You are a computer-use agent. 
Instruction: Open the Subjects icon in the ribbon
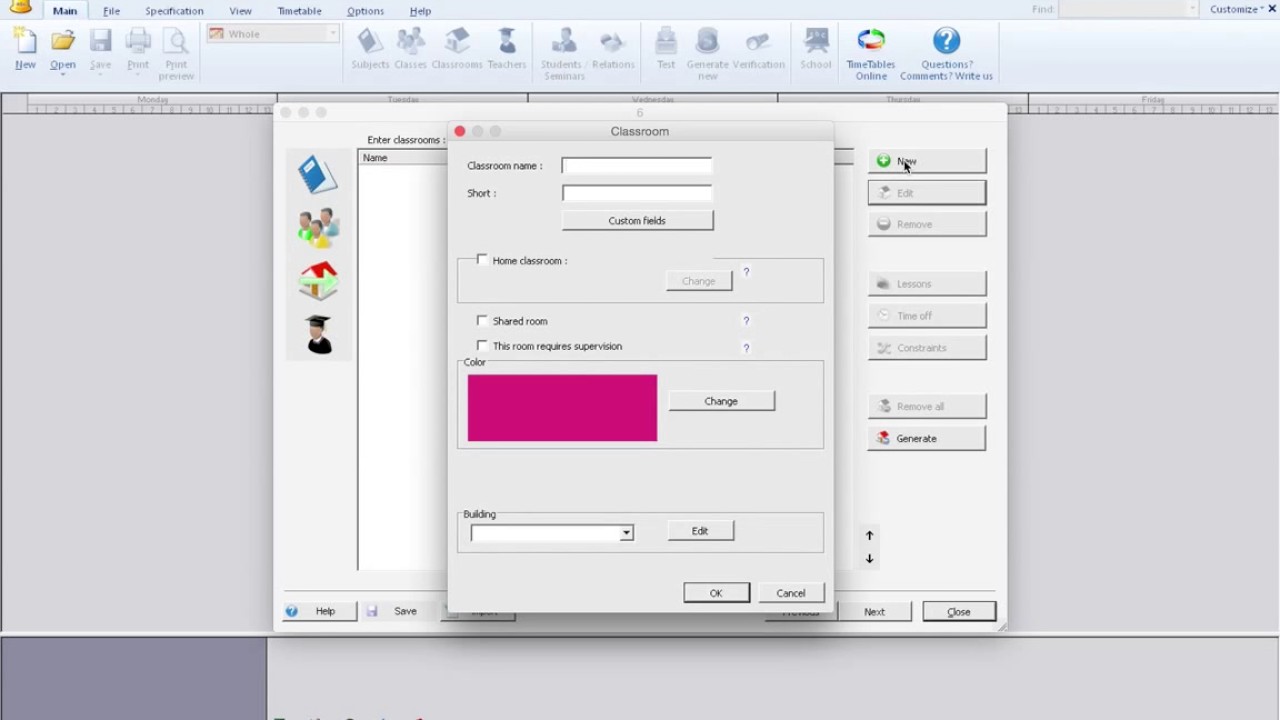[x=370, y=49]
